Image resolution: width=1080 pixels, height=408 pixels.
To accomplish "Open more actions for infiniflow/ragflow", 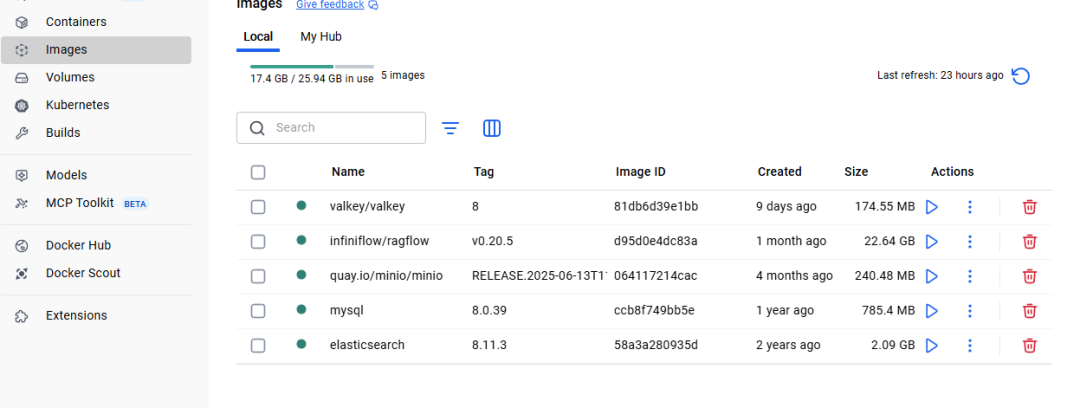I will point(970,241).
